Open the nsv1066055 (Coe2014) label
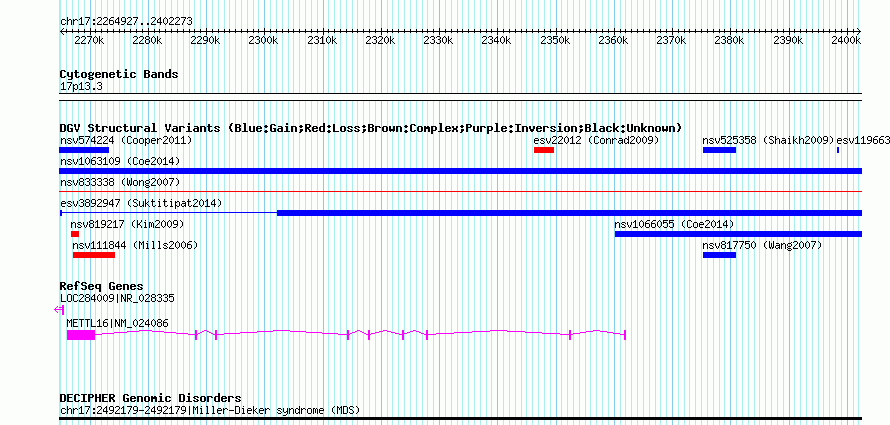Viewport: 890px width, 425px height. (x=674, y=224)
